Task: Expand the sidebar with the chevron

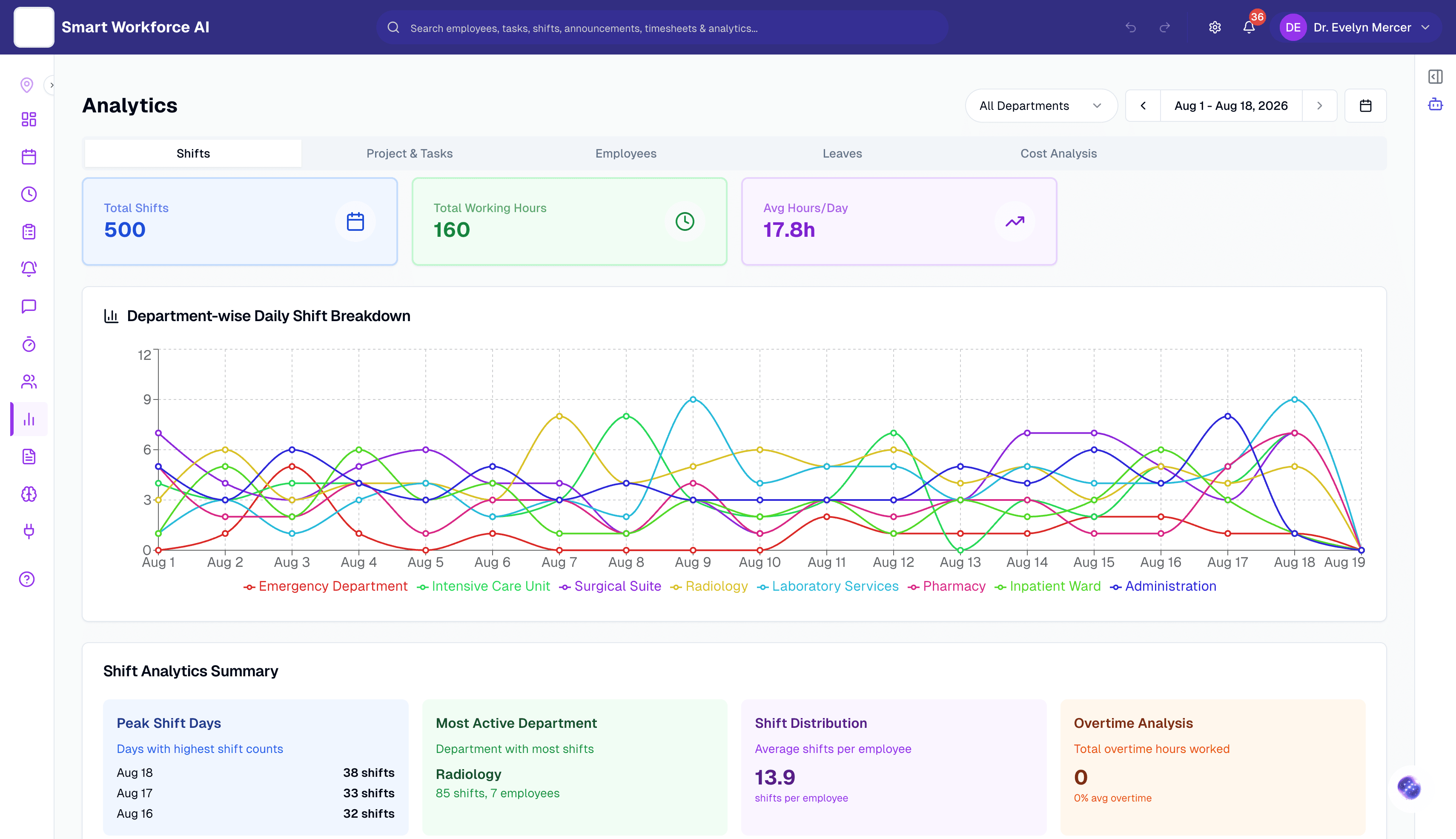Action: coord(51,85)
